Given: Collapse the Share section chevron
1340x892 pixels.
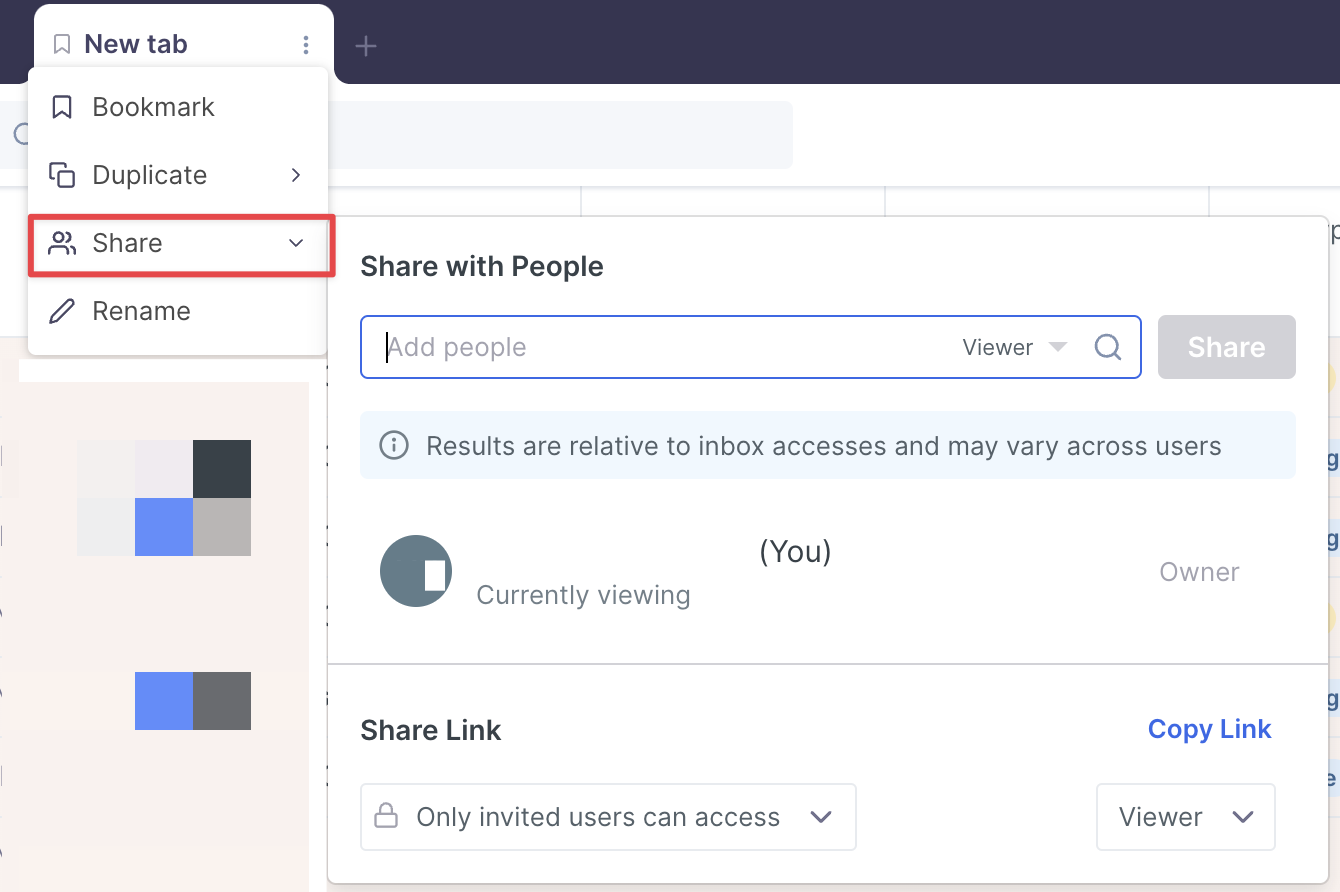Looking at the screenshot, I should click(296, 243).
